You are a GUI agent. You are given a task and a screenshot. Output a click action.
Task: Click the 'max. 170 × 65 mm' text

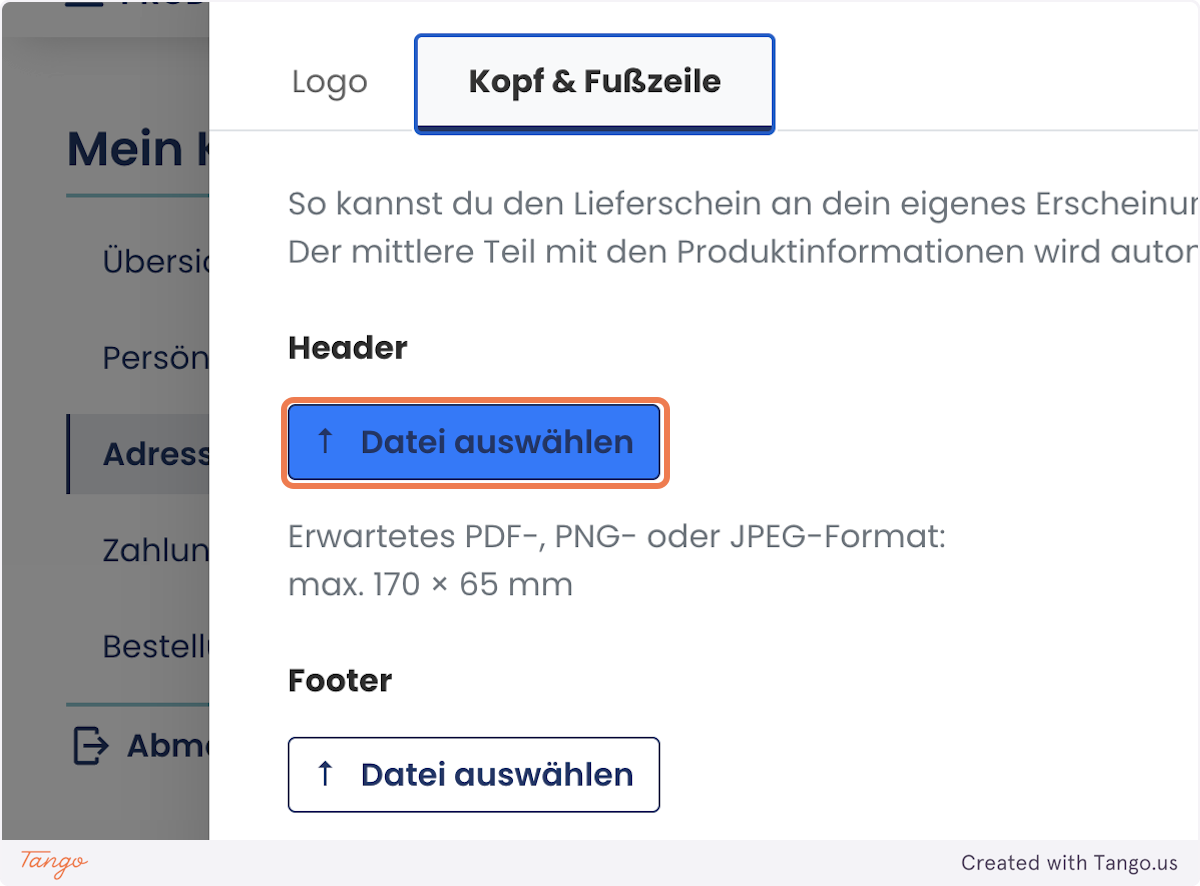pyautogui.click(x=430, y=584)
